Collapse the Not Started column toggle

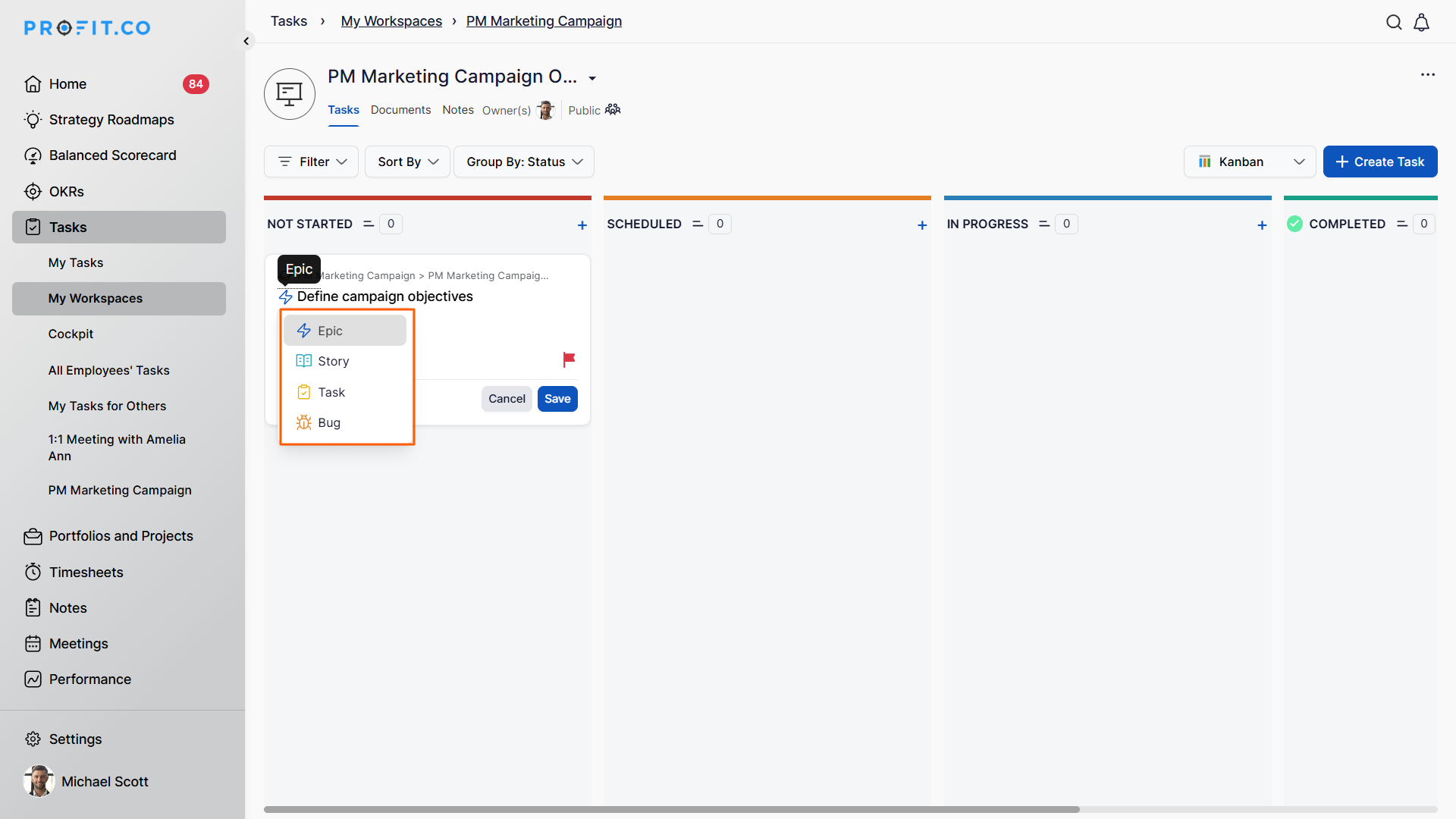tap(369, 224)
